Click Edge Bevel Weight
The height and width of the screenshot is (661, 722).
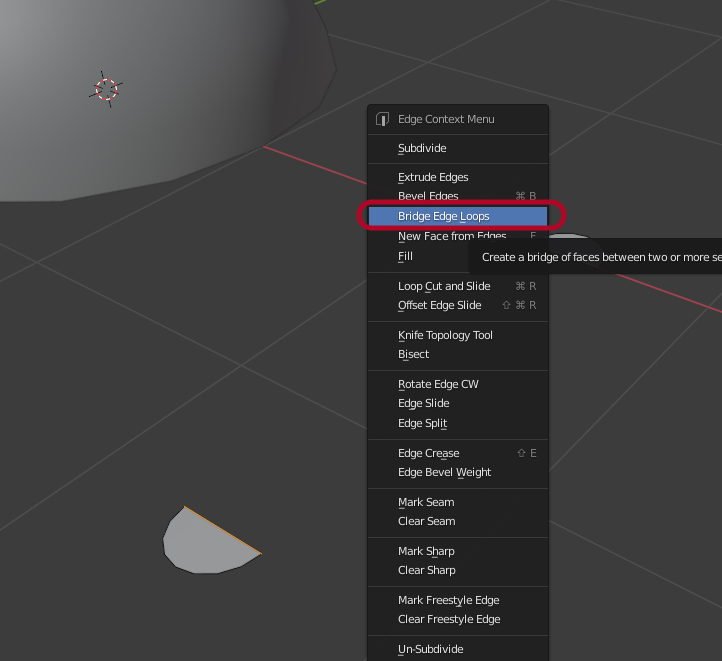(458, 472)
